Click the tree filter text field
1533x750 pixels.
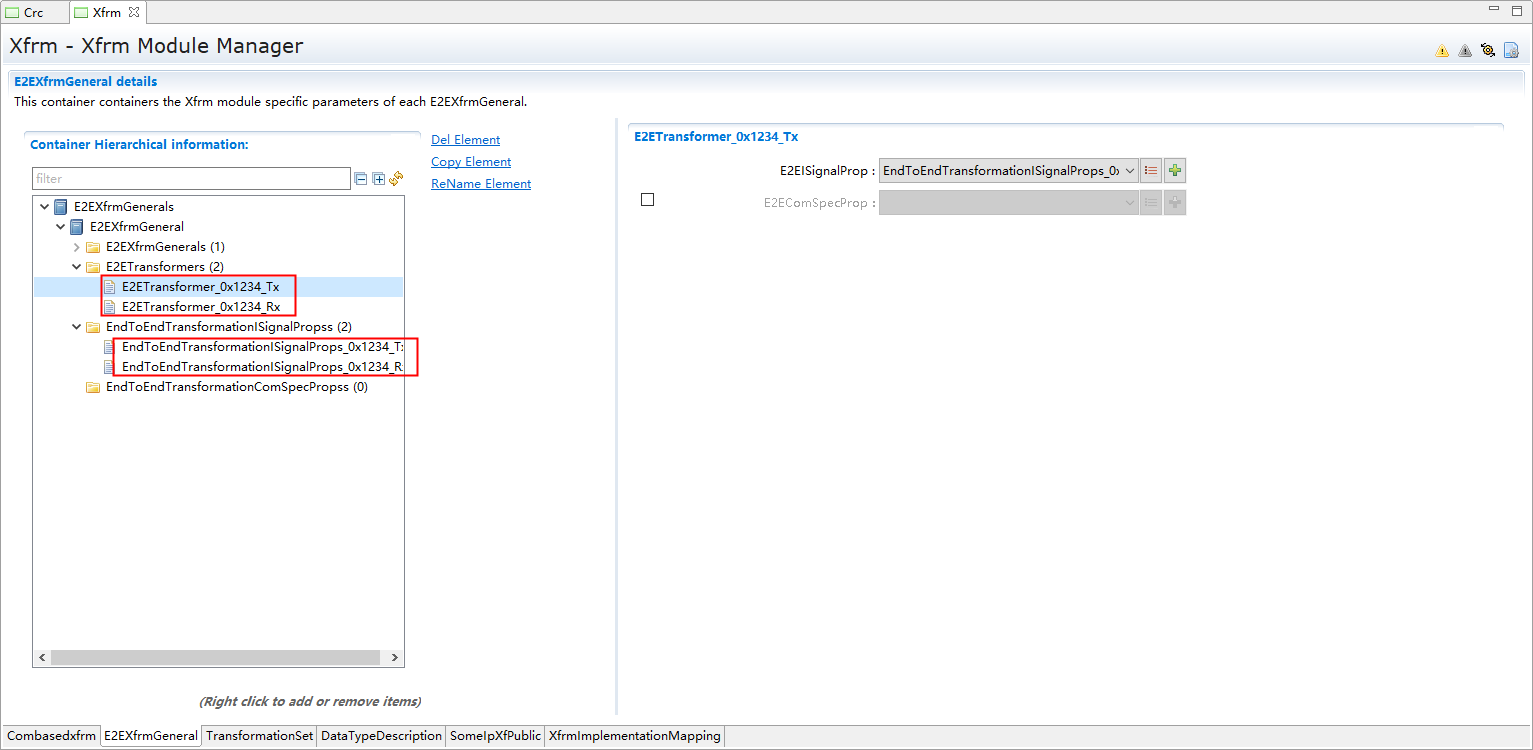pyautogui.click(x=190, y=179)
